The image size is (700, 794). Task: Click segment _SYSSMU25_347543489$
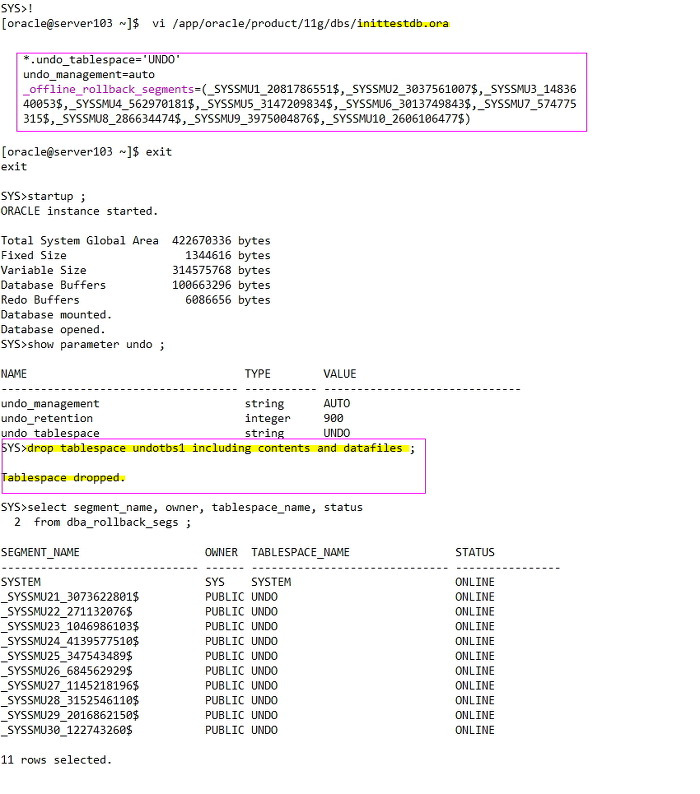tap(66, 656)
